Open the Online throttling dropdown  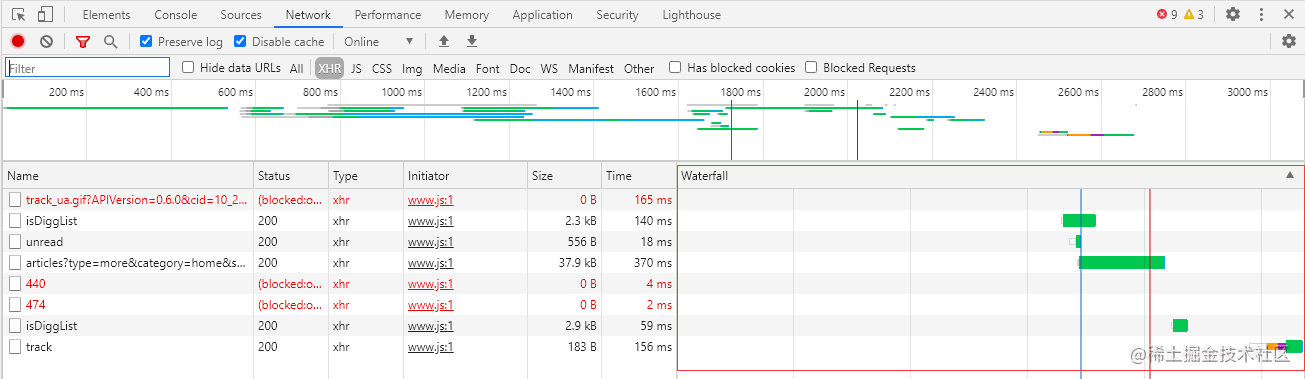pos(379,41)
